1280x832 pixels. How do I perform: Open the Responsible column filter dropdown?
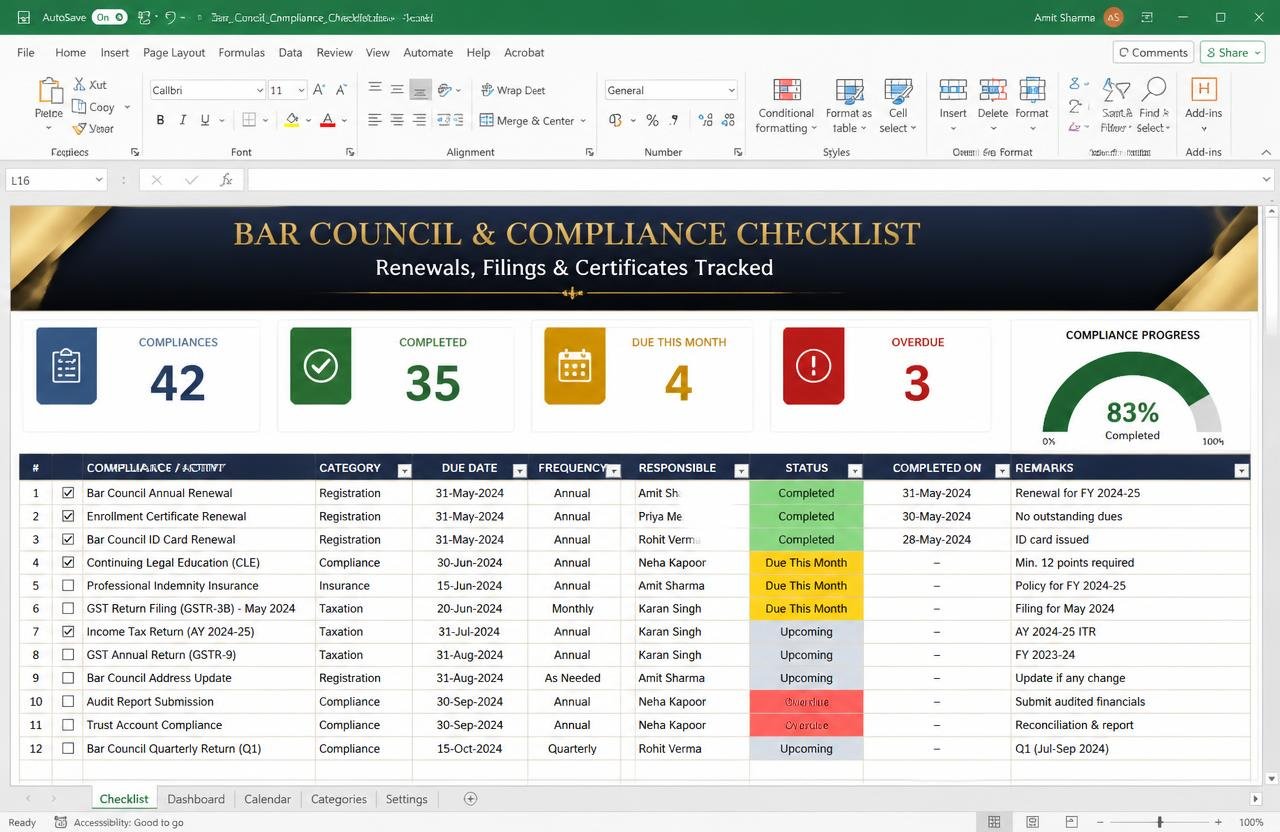pyautogui.click(x=741, y=470)
